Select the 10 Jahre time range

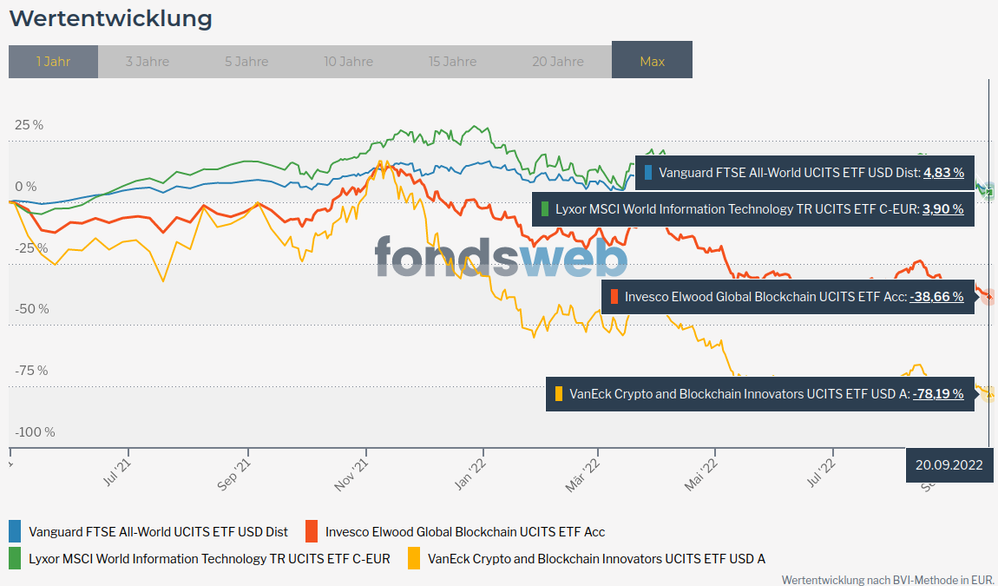pos(348,61)
